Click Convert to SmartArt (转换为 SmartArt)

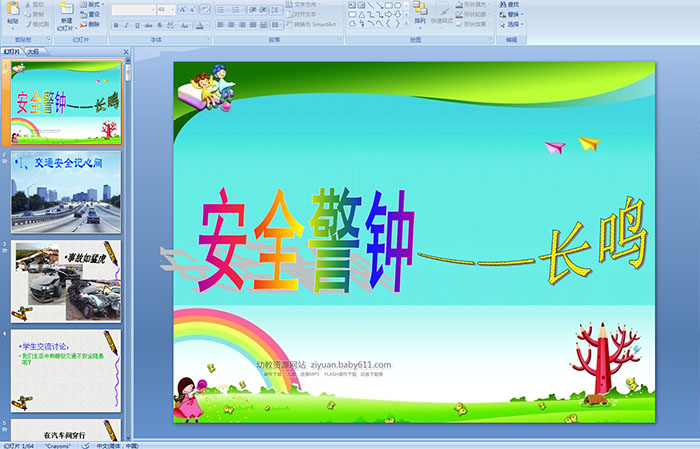(313, 24)
